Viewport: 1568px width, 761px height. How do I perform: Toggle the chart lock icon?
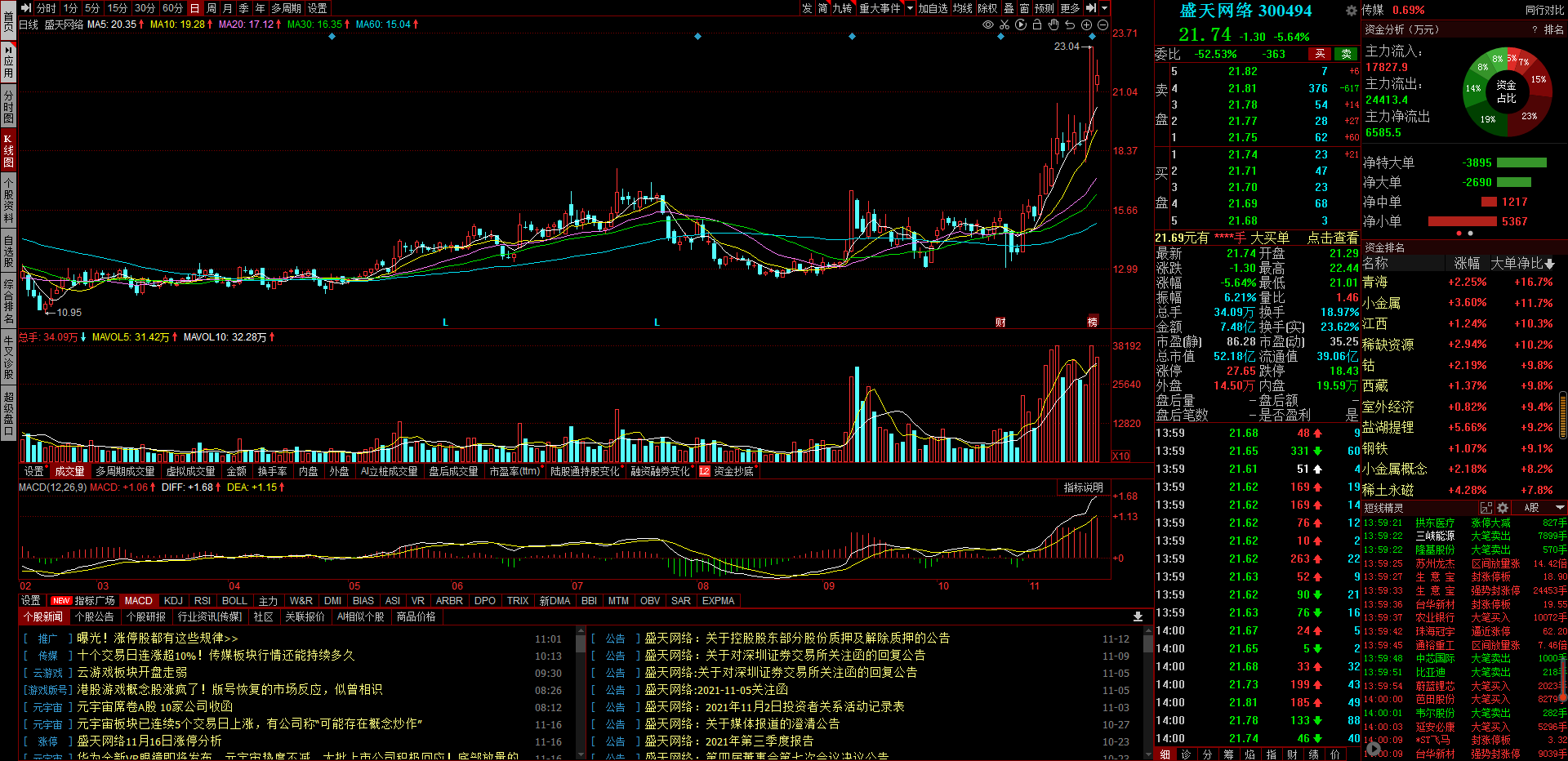pos(1037,25)
